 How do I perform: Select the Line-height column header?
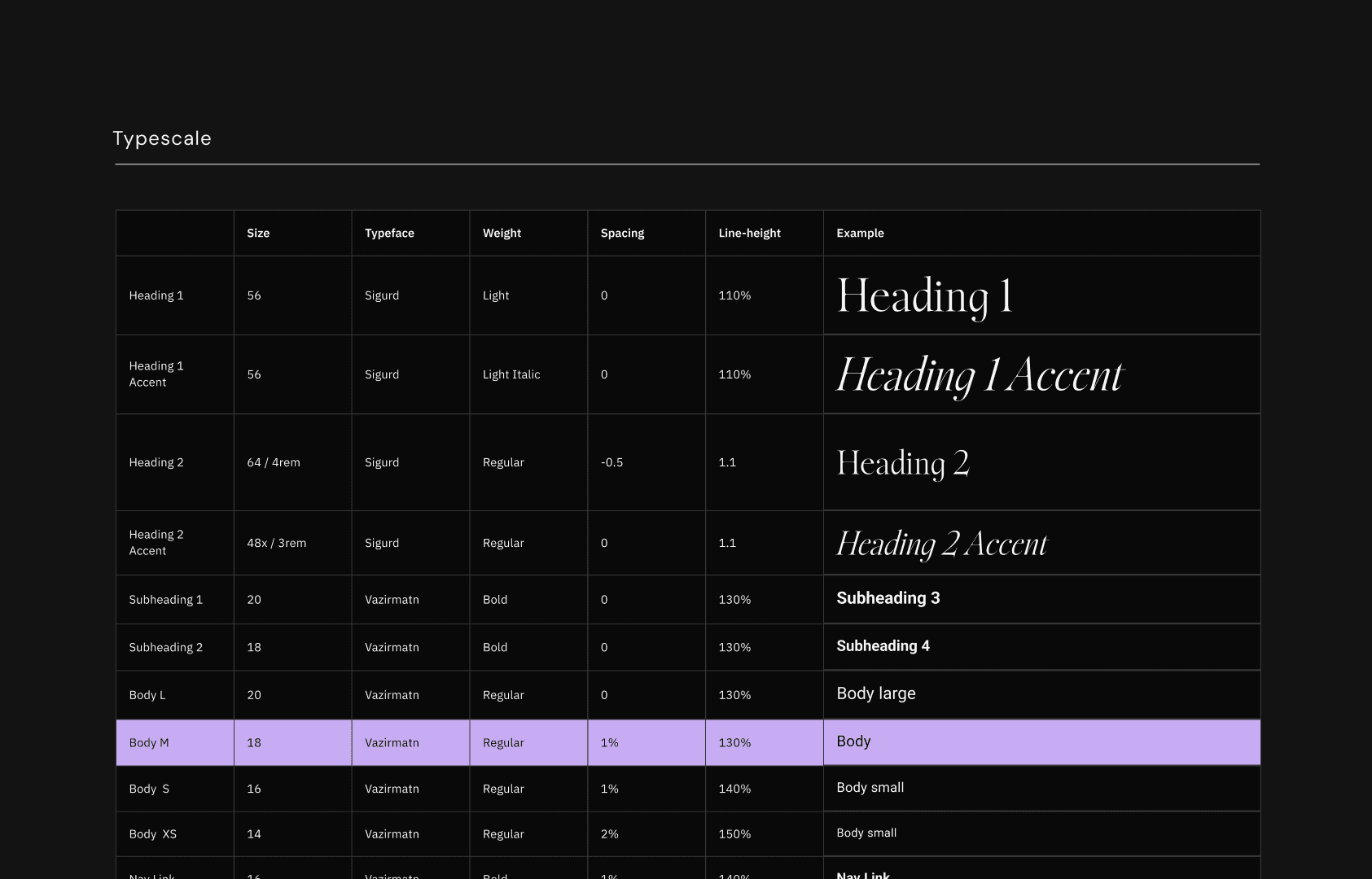click(x=749, y=233)
